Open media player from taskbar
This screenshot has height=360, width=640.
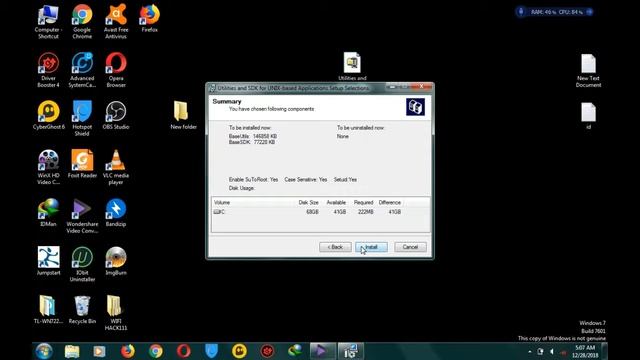click(x=99, y=351)
